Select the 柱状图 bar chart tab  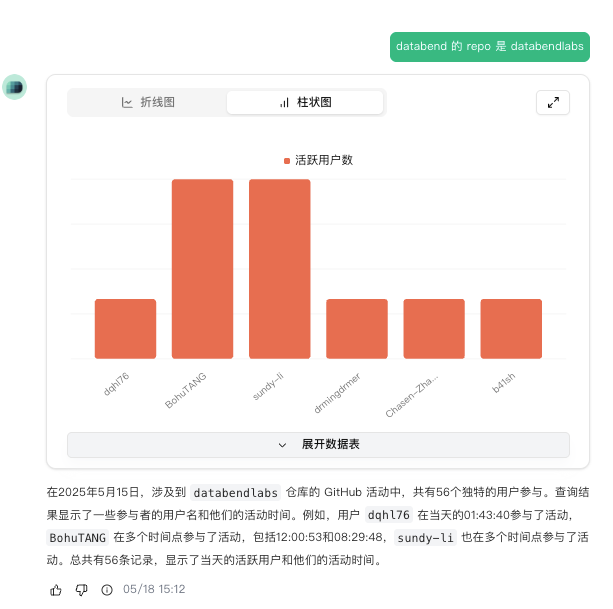click(305, 102)
